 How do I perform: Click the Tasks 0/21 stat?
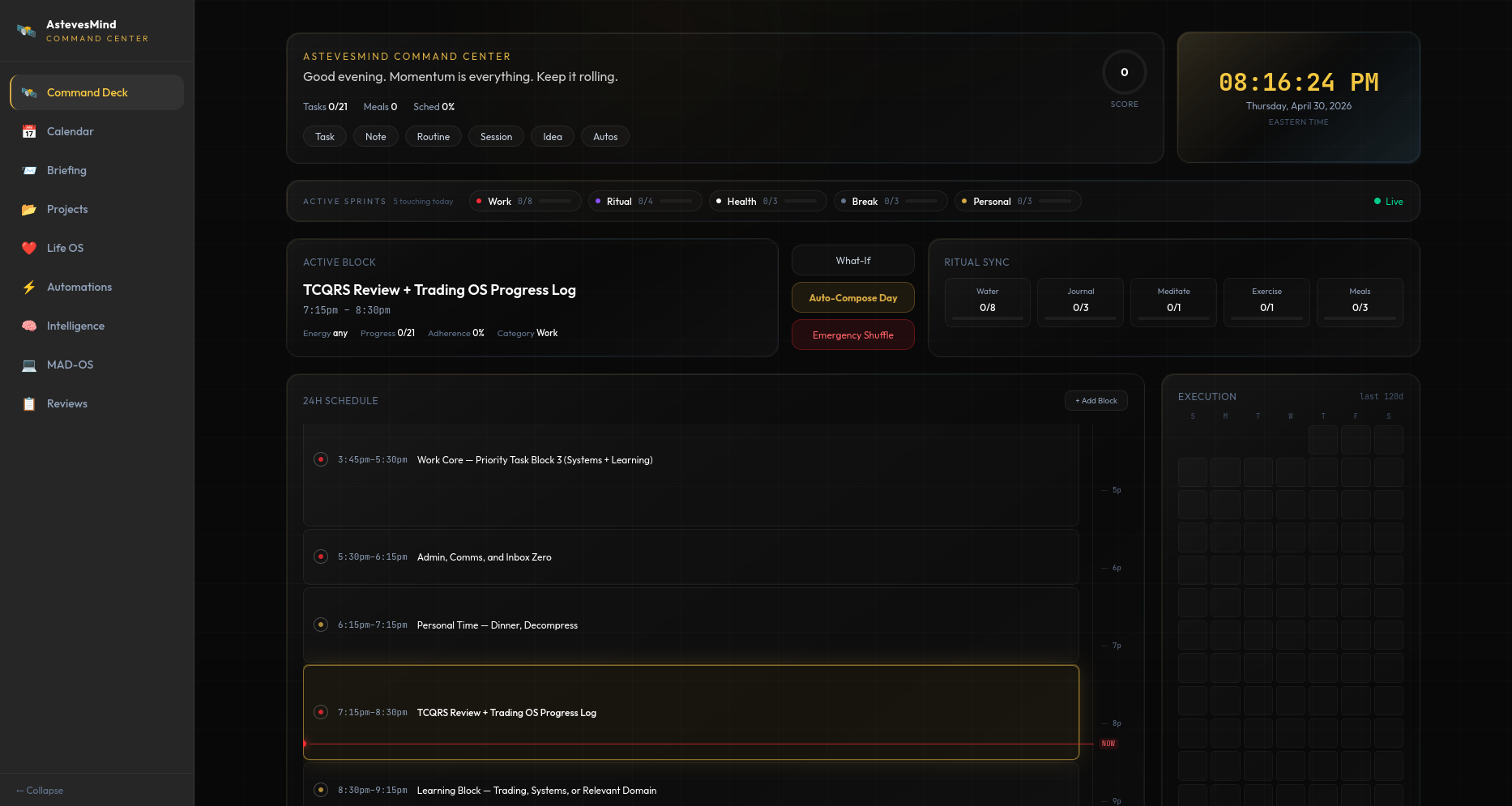(325, 107)
